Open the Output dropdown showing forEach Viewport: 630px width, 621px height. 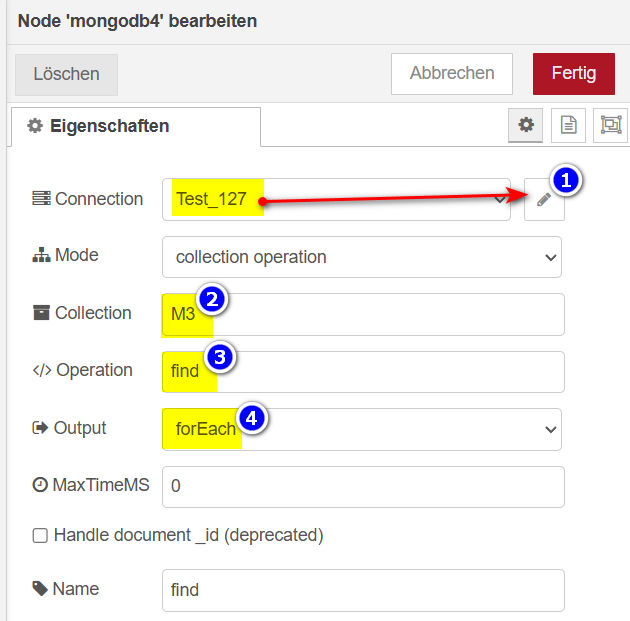tap(362, 429)
